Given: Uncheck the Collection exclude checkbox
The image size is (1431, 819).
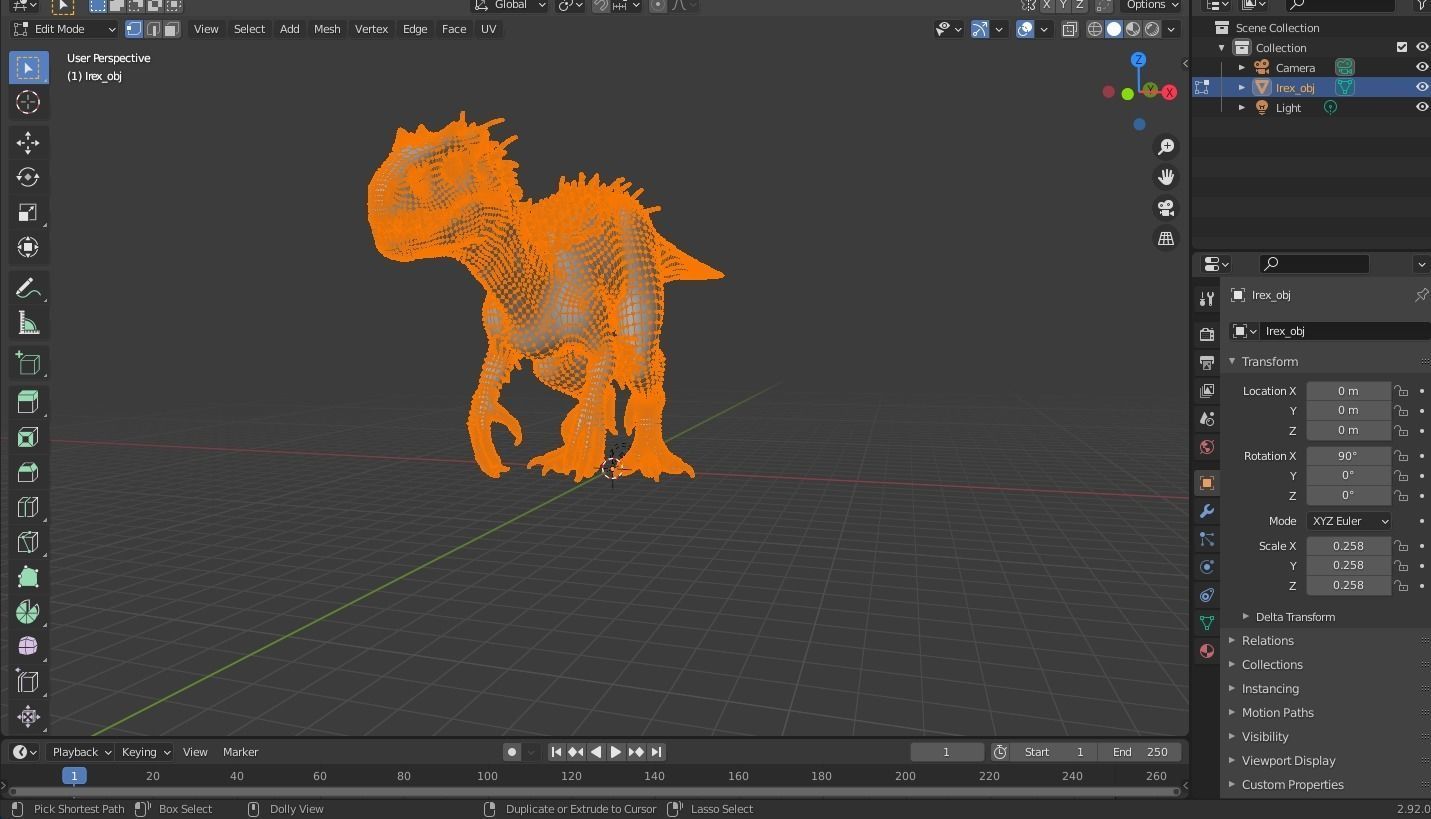Looking at the screenshot, I should (x=1402, y=48).
